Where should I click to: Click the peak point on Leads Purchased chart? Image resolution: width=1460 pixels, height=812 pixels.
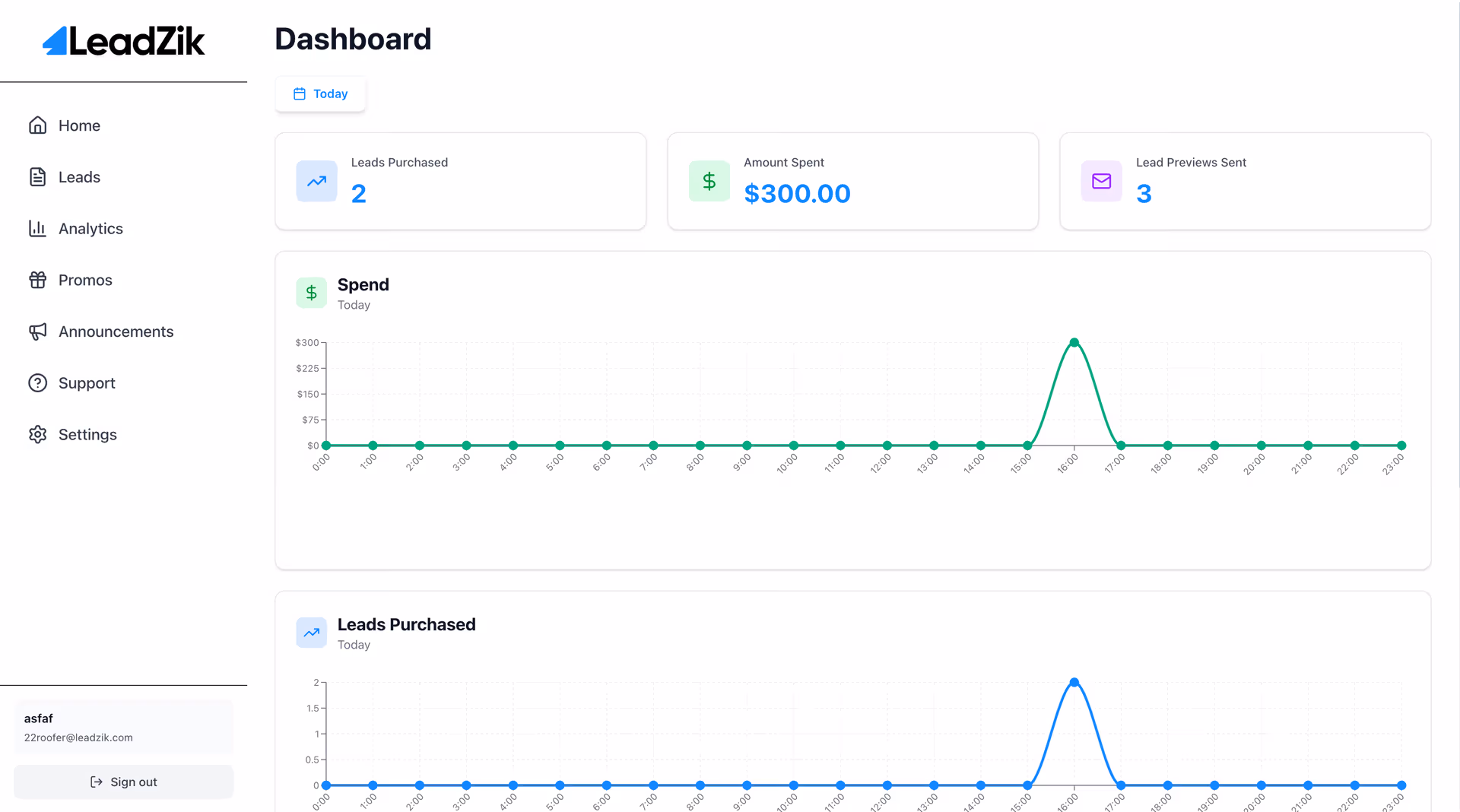click(x=1074, y=682)
